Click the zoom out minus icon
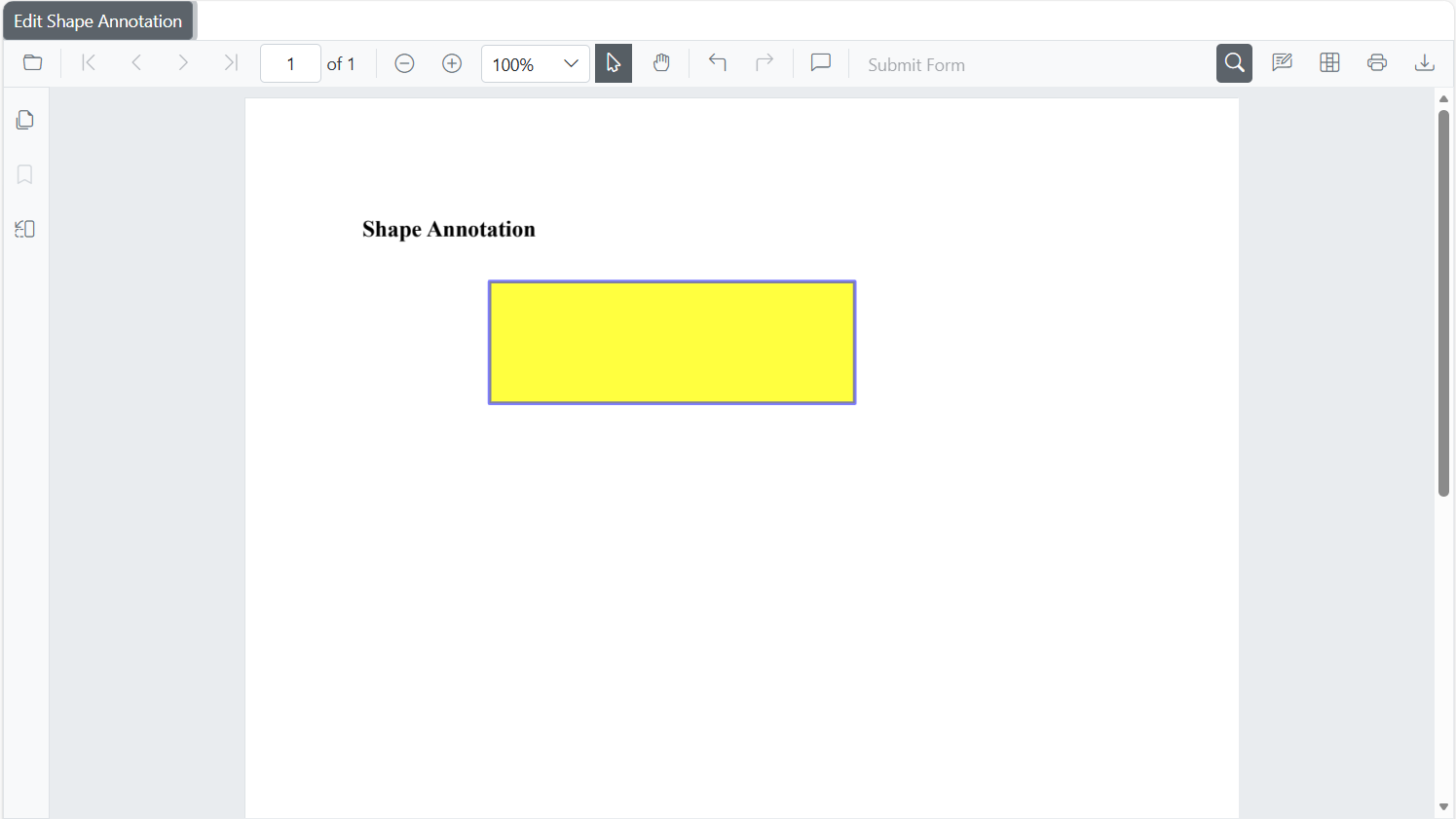 pos(405,63)
